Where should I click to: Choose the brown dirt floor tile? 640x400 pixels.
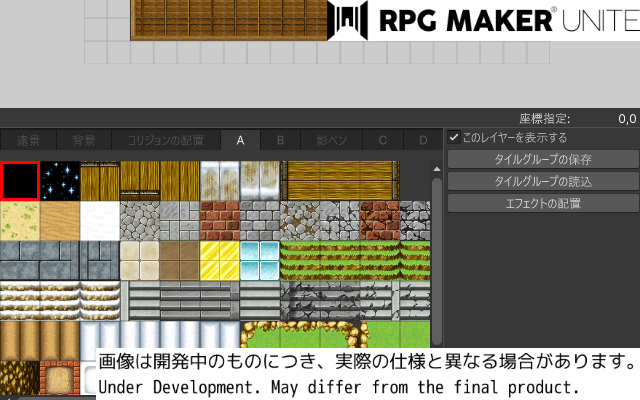[180, 260]
